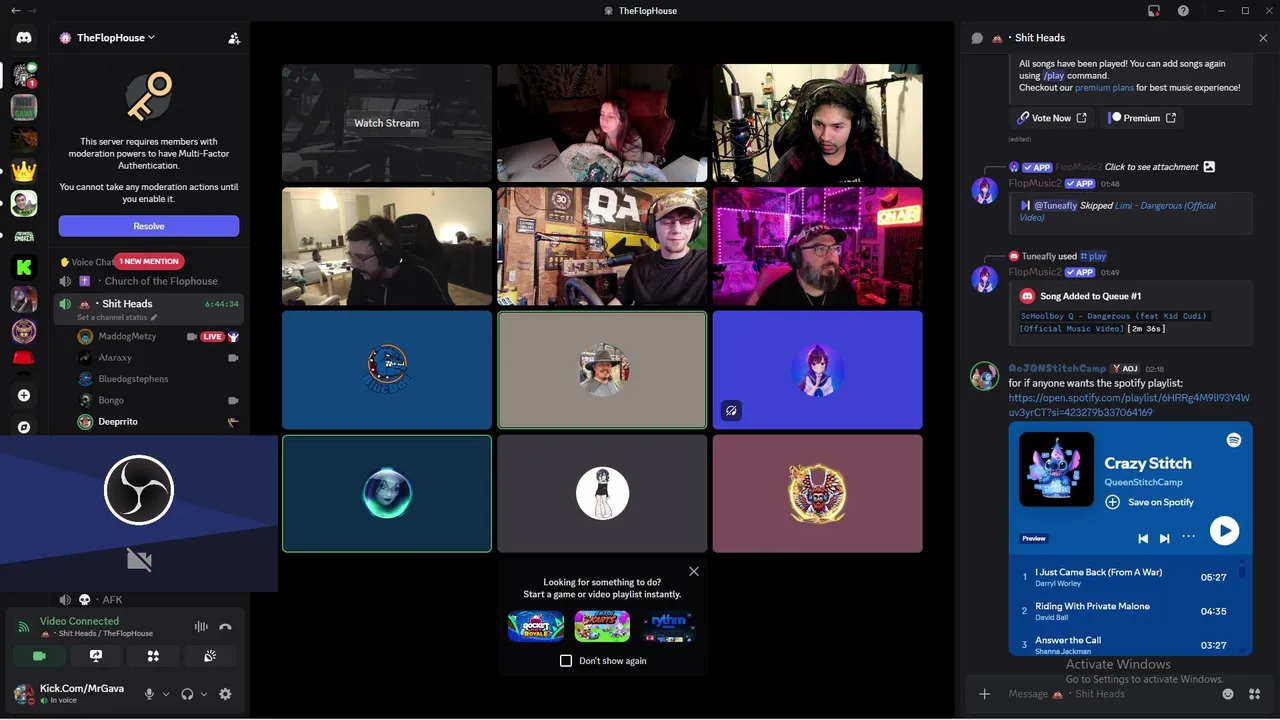Jump to the 1 New Mention pill
This screenshot has width=1280, height=720.
point(149,261)
